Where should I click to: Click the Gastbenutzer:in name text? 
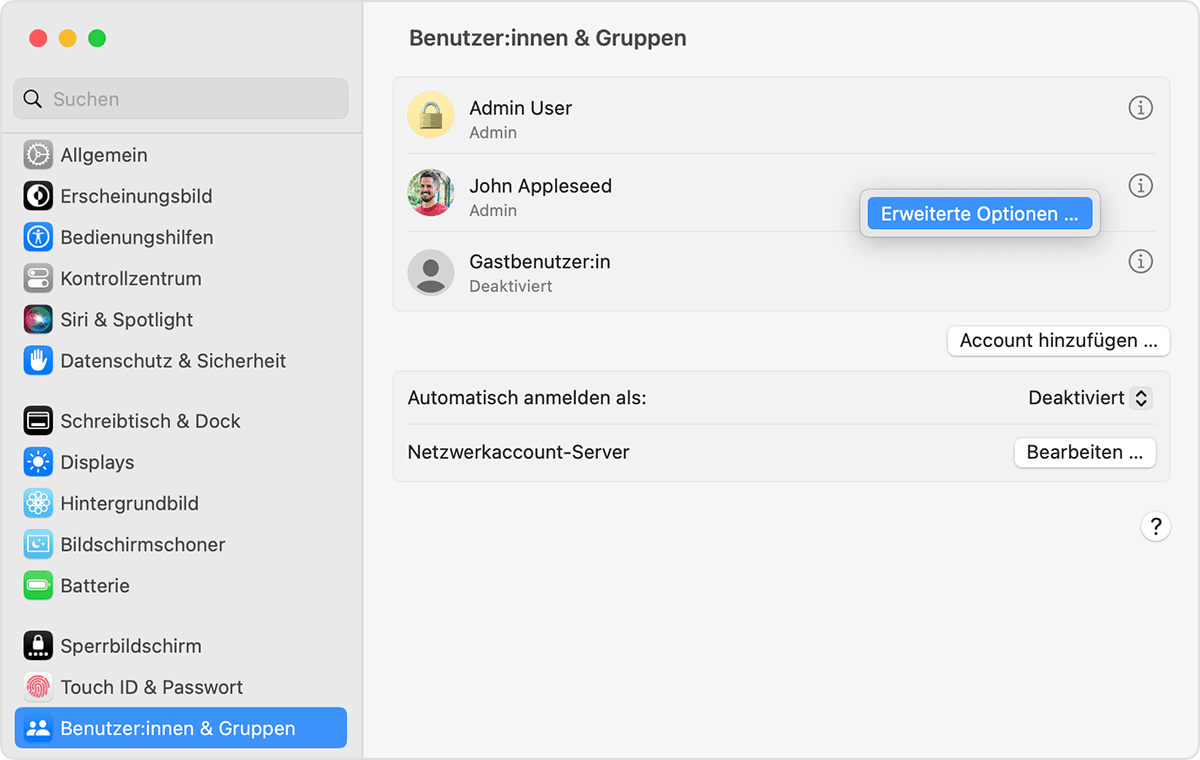tap(540, 261)
